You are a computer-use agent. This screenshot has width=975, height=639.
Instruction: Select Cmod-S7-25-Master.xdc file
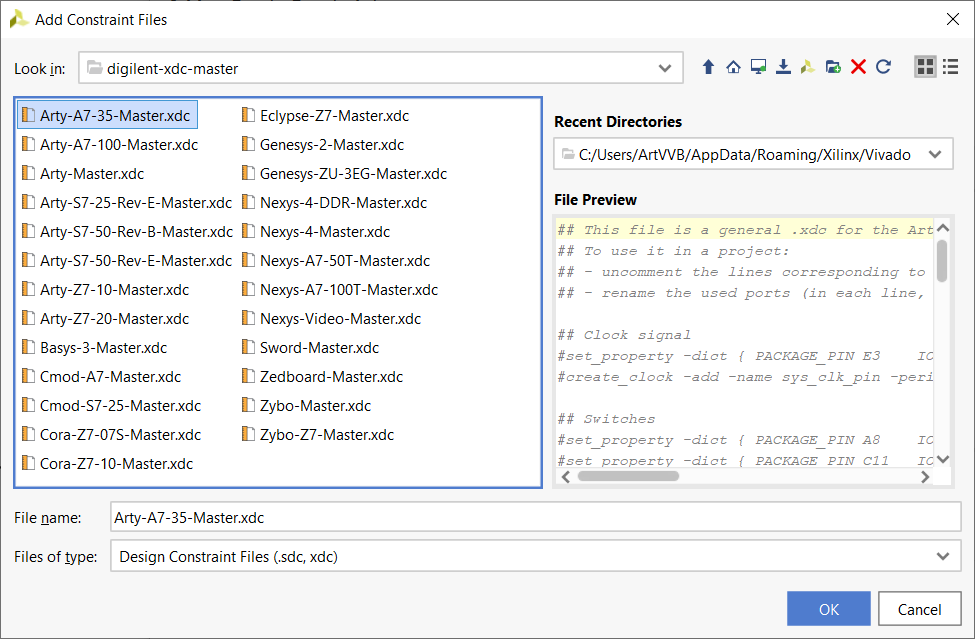coord(111,406)
